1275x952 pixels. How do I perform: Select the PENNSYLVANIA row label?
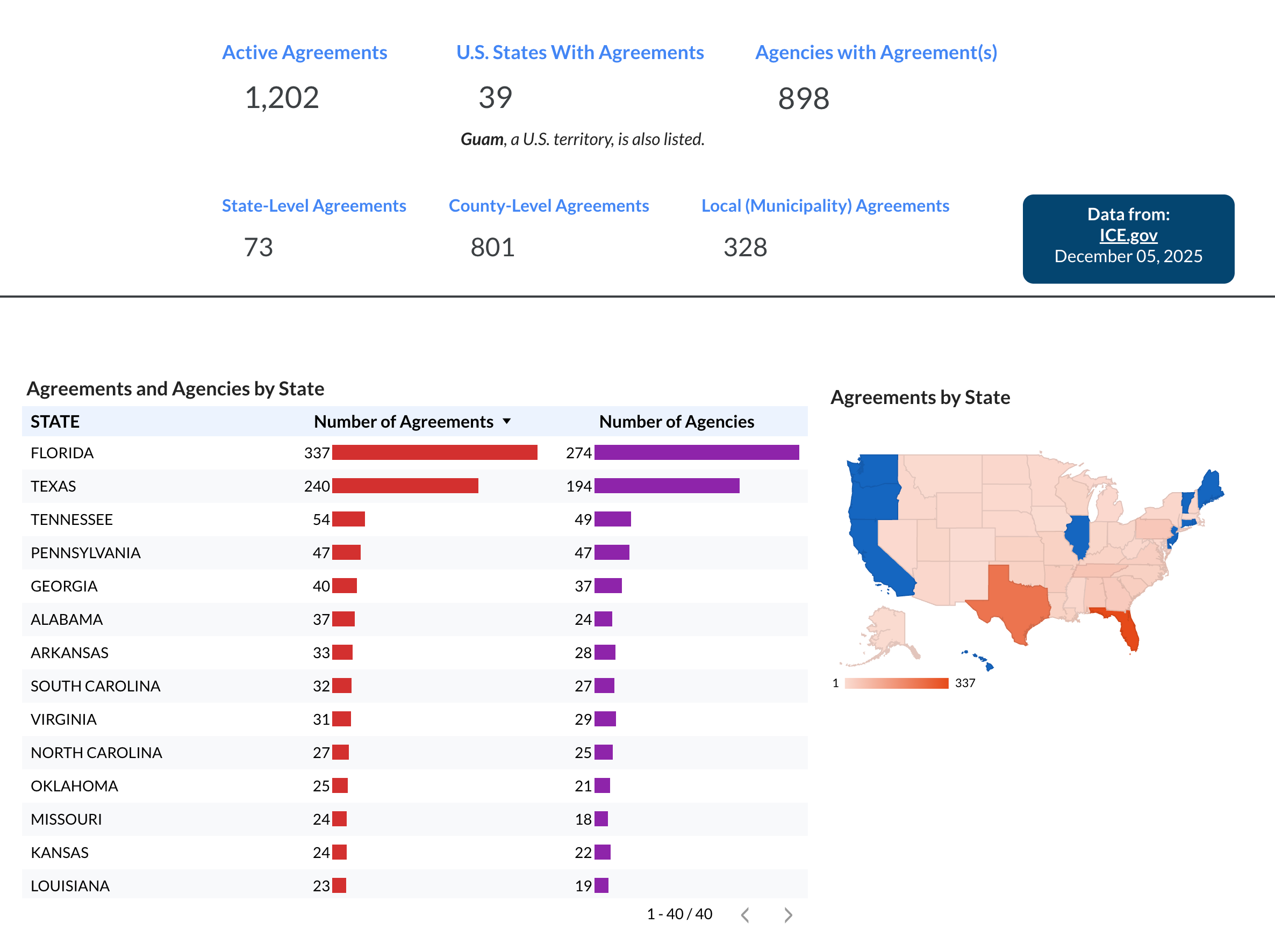tap(85, 553)
